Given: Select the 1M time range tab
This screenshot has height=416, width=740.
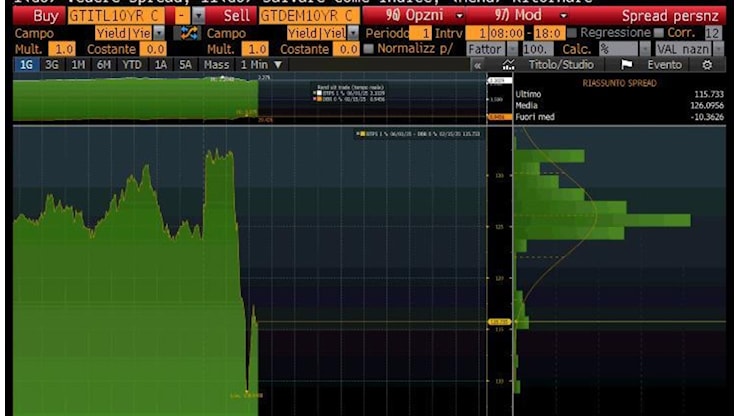Looking at the screenshot, I should 78,65.
